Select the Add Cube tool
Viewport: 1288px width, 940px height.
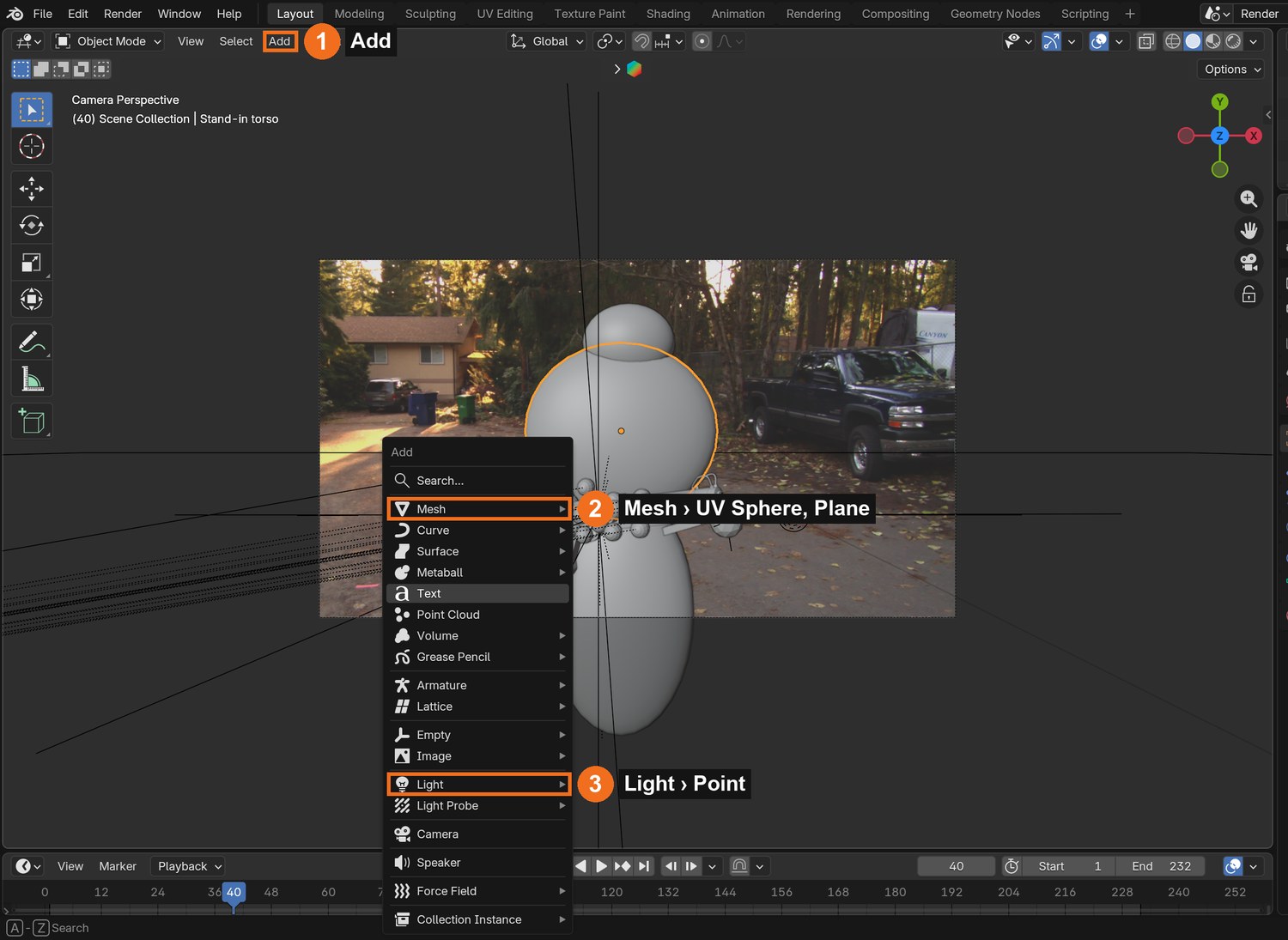pyautogui.click(x=32, y=421)
